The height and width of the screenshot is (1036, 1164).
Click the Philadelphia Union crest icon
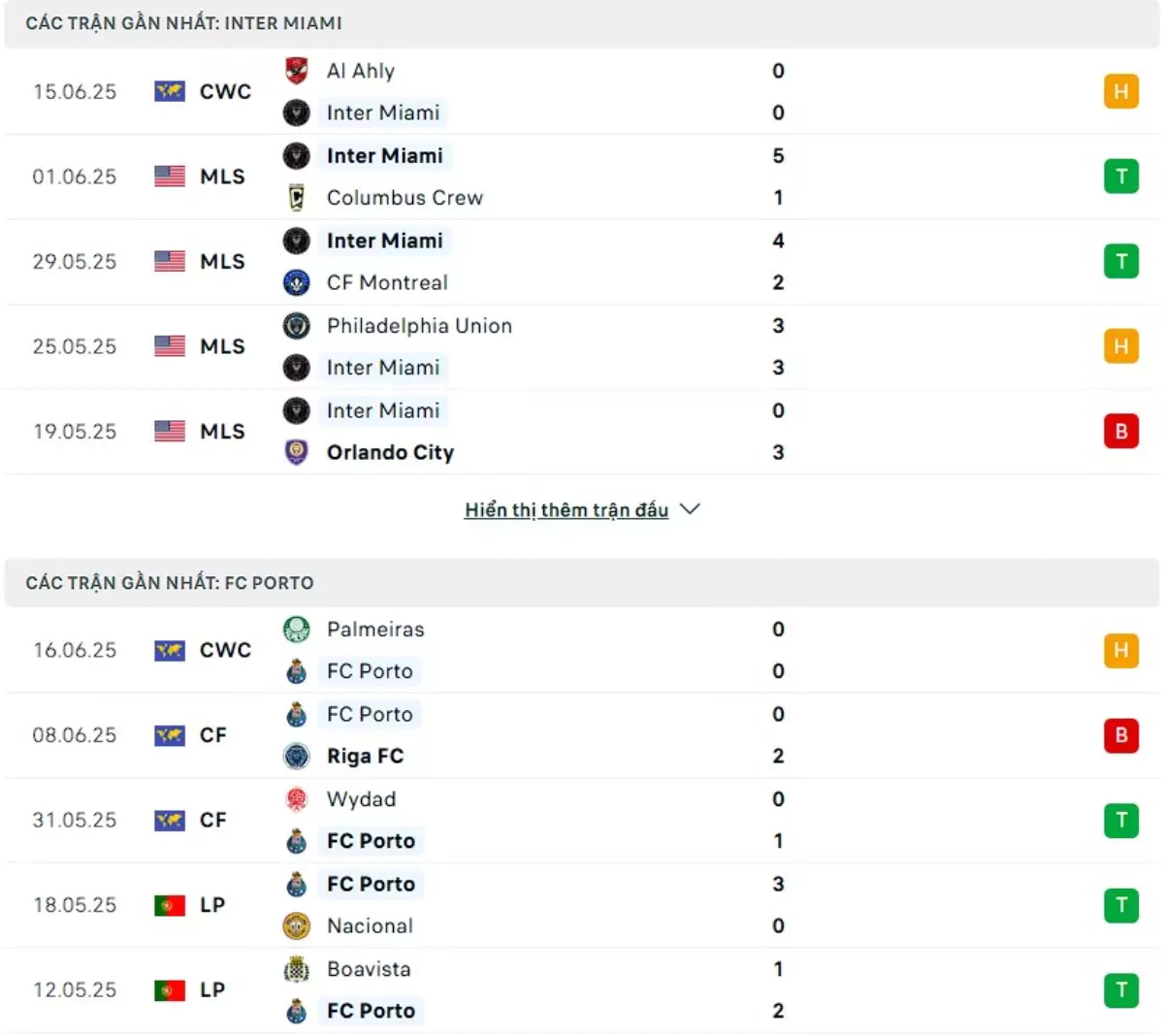pyautogui.click(x=297, y=326)
